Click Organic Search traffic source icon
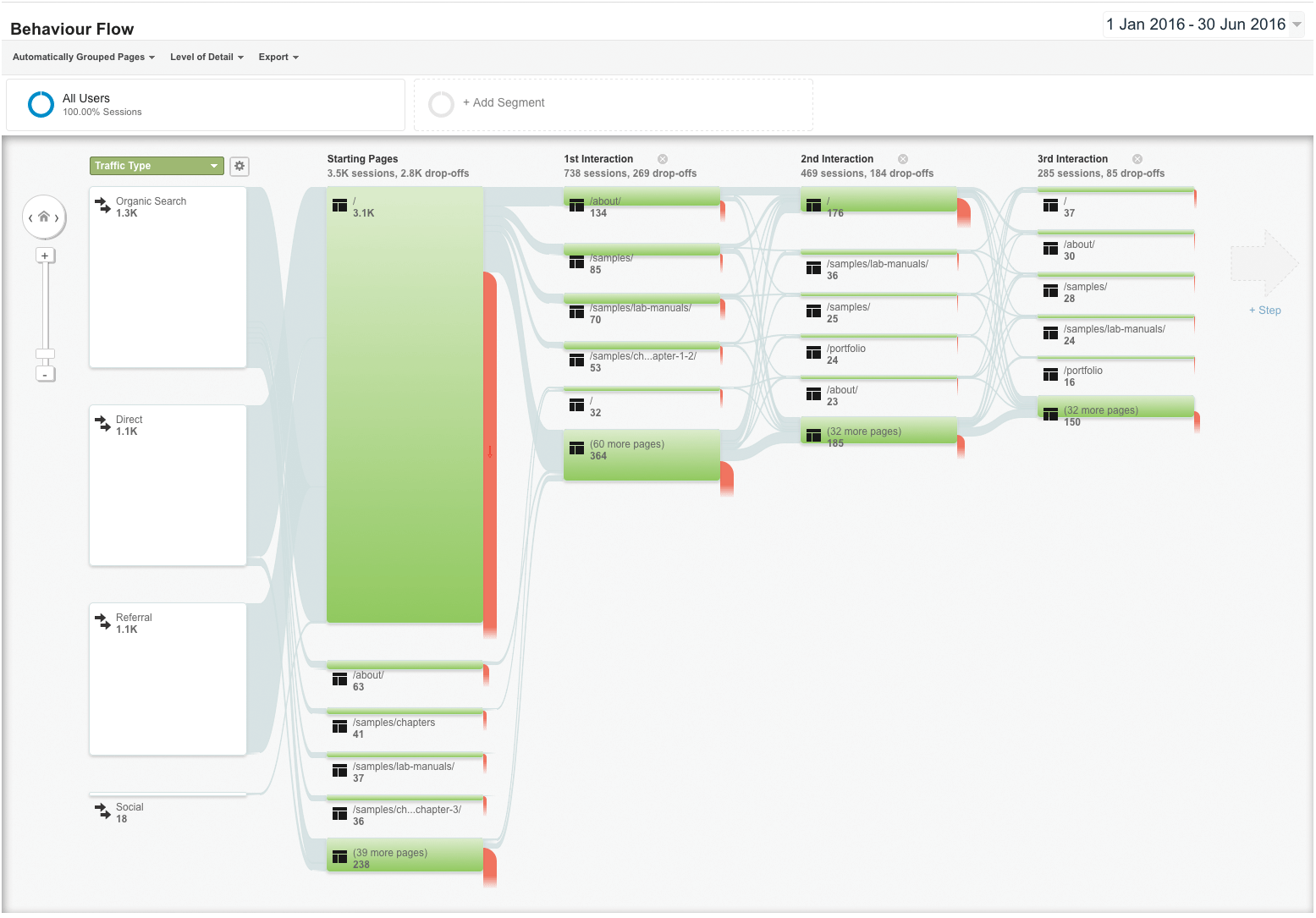This screenshot has height=918, width=1316. [102, 206]
